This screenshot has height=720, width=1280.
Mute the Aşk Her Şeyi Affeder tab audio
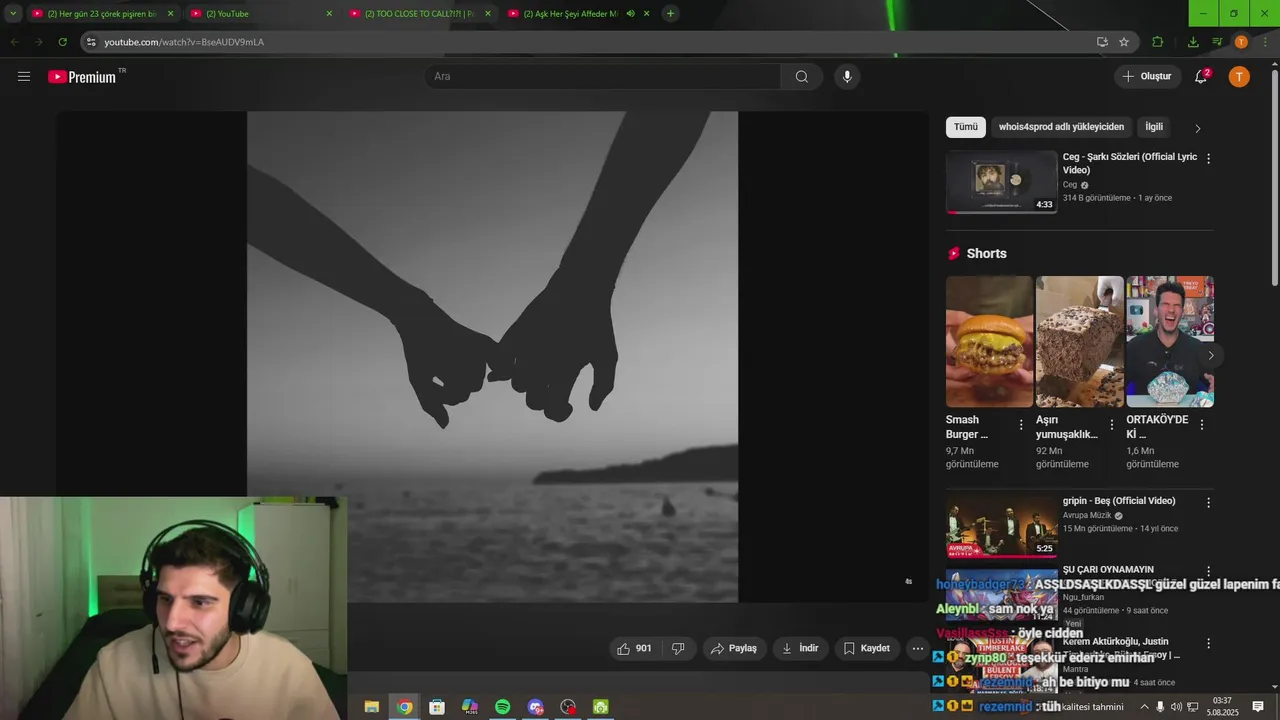click(x=630, y=14)
